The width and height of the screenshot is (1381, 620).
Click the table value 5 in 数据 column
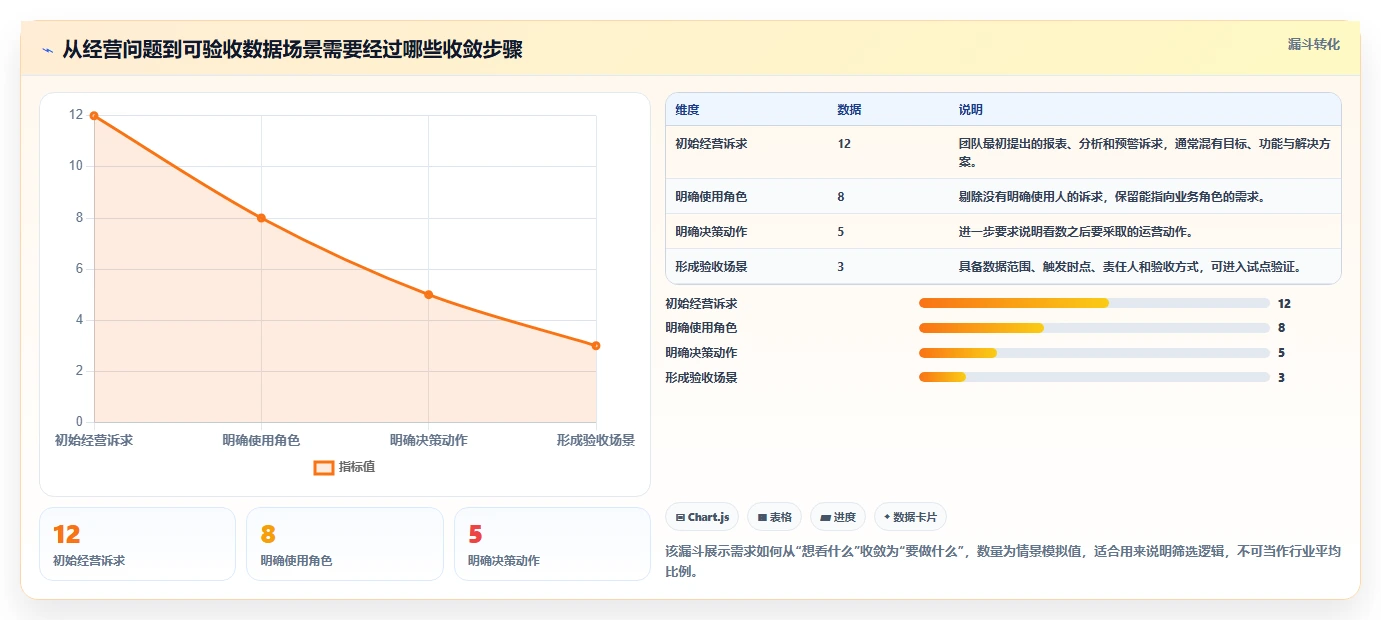pyautogui.click(x=841, y=232)
